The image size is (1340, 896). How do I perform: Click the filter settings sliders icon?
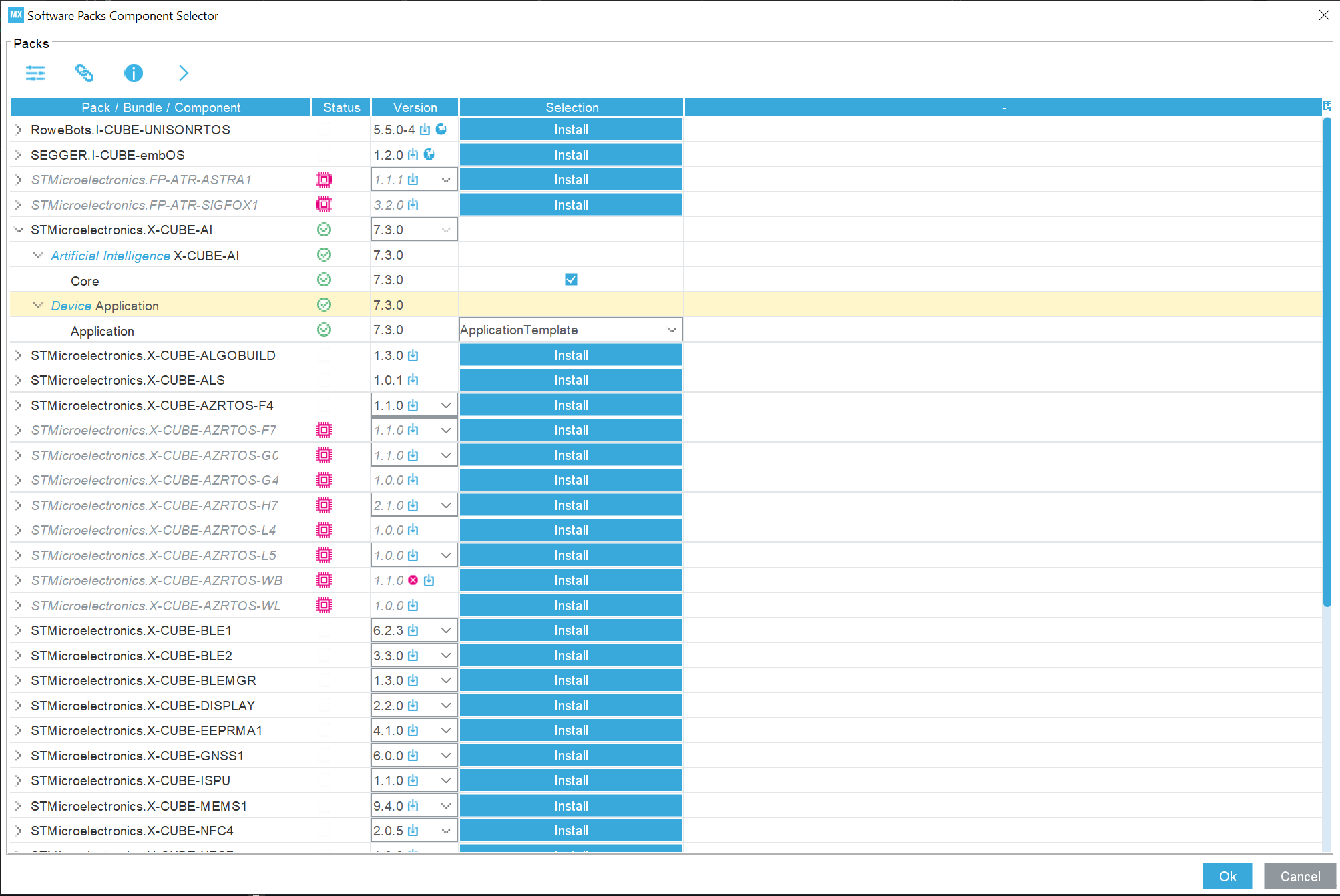[x=35, y=73]
